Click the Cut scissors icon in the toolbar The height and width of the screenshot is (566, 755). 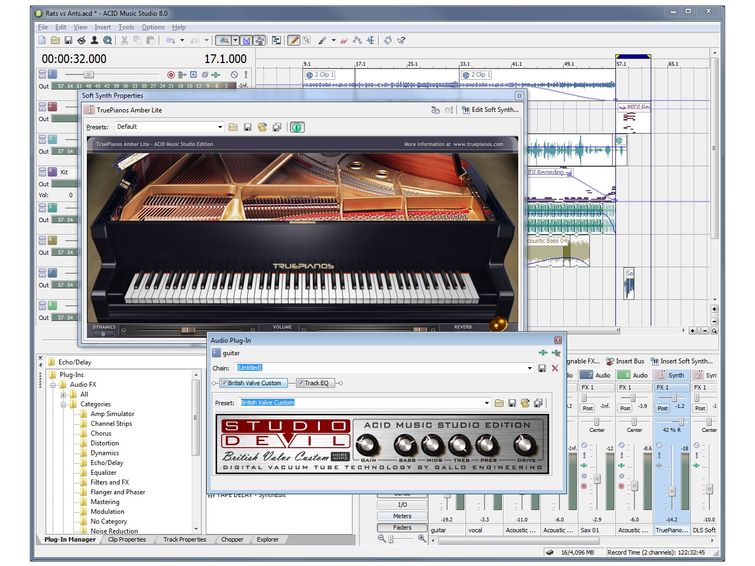(x=124, y=41)
